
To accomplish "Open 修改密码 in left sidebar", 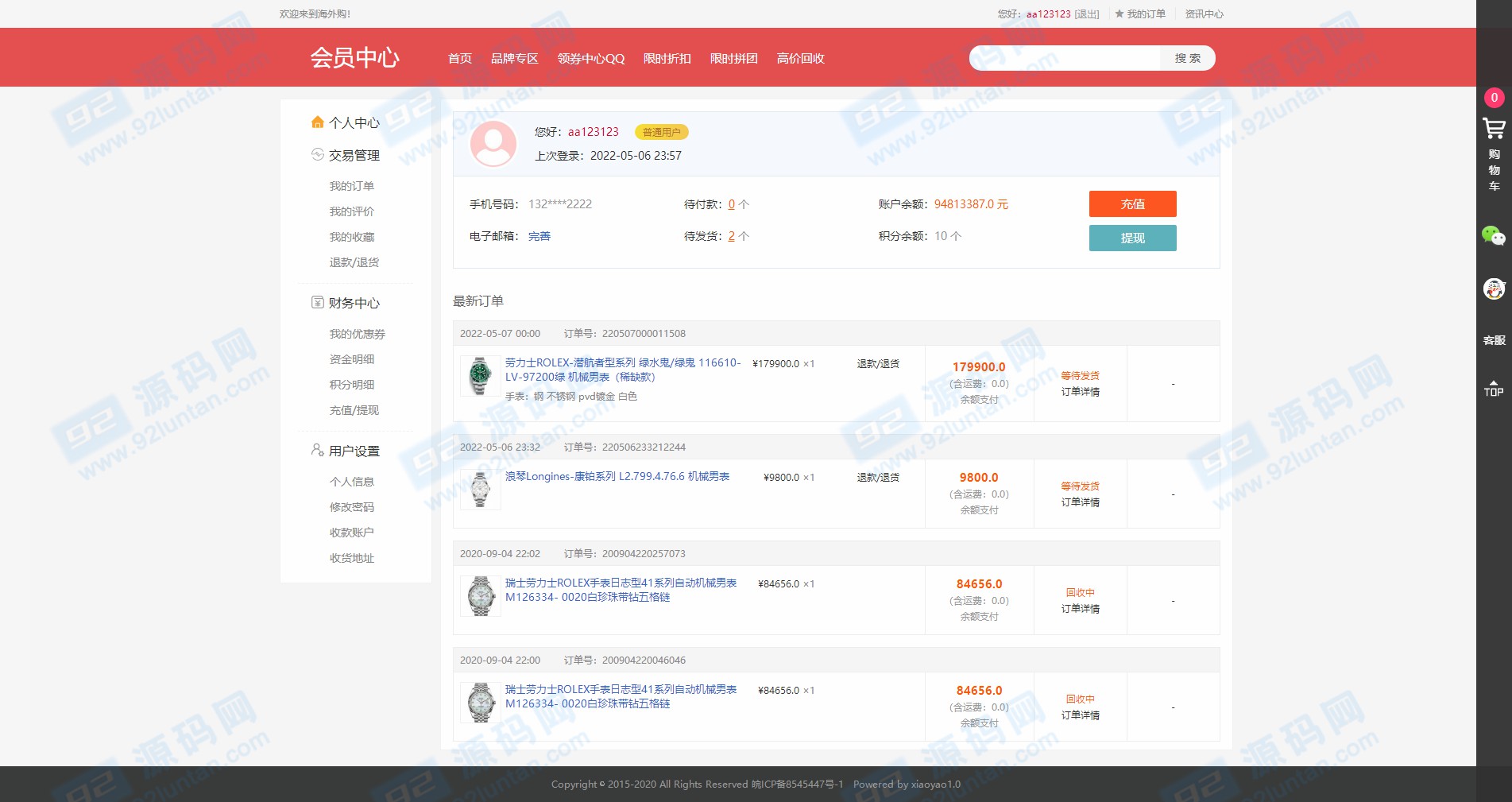I will pos(352,507).
